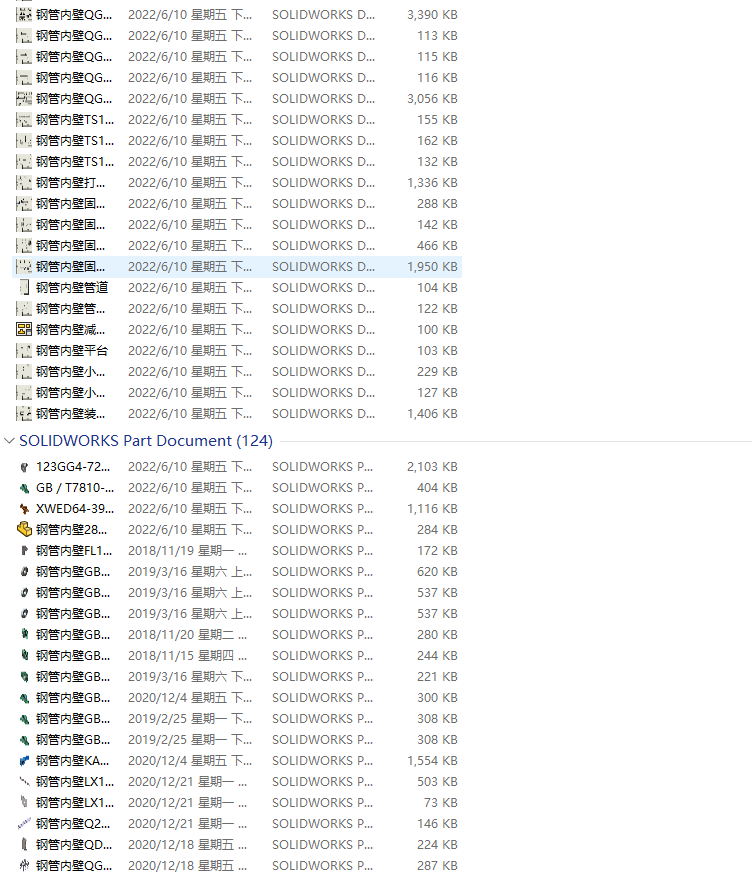This screenshot has width=752, height=873.
Task: Select the file name 钢管内壁QD...
Action: [x=74, y=845]
